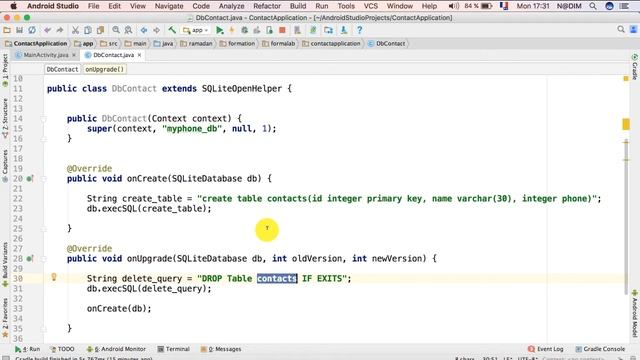Navigate Forward with the right arrow icon
Viewport: 640px width, 360px height.
pos(156,30)
